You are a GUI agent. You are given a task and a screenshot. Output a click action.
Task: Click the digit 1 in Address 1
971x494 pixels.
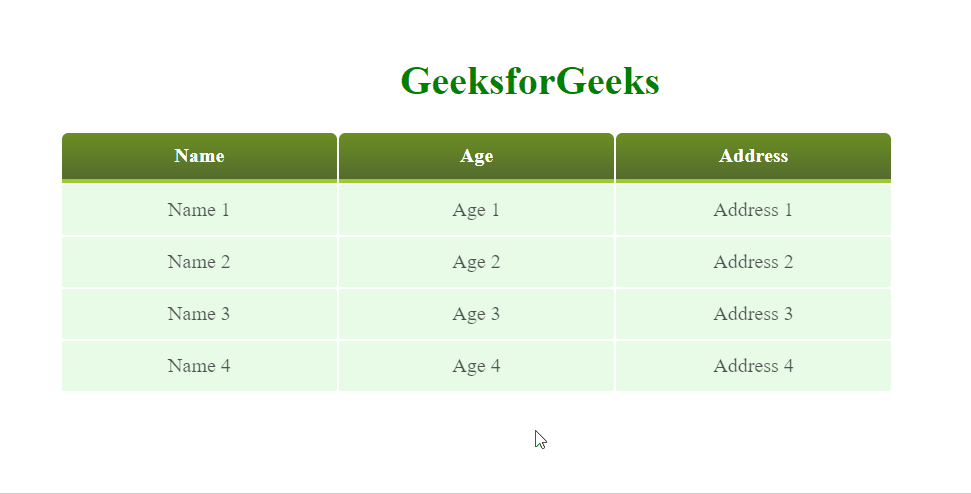click(788, 210)
